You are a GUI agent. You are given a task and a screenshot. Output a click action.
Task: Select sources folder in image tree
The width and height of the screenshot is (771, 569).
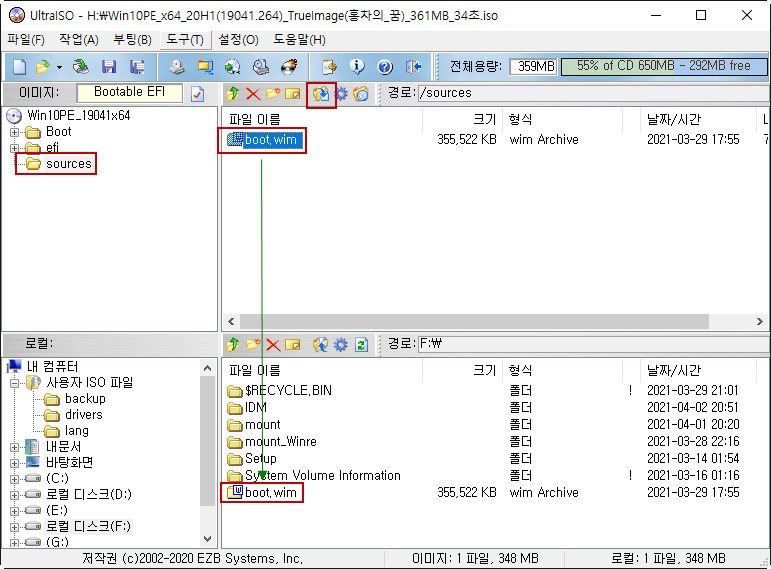point(68,164)
